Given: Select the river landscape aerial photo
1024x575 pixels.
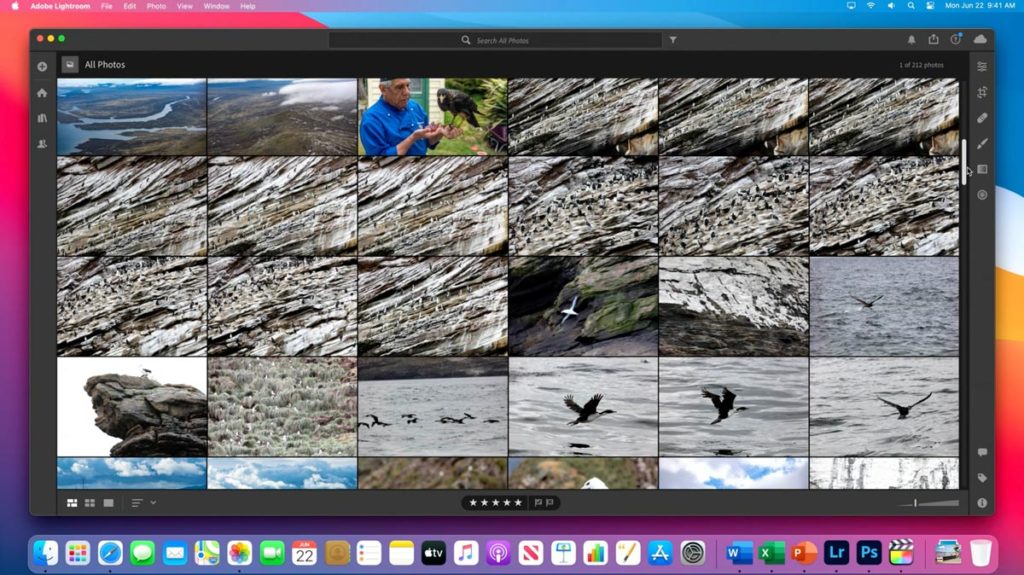Looking at the screenshot, I should (132, 116).
